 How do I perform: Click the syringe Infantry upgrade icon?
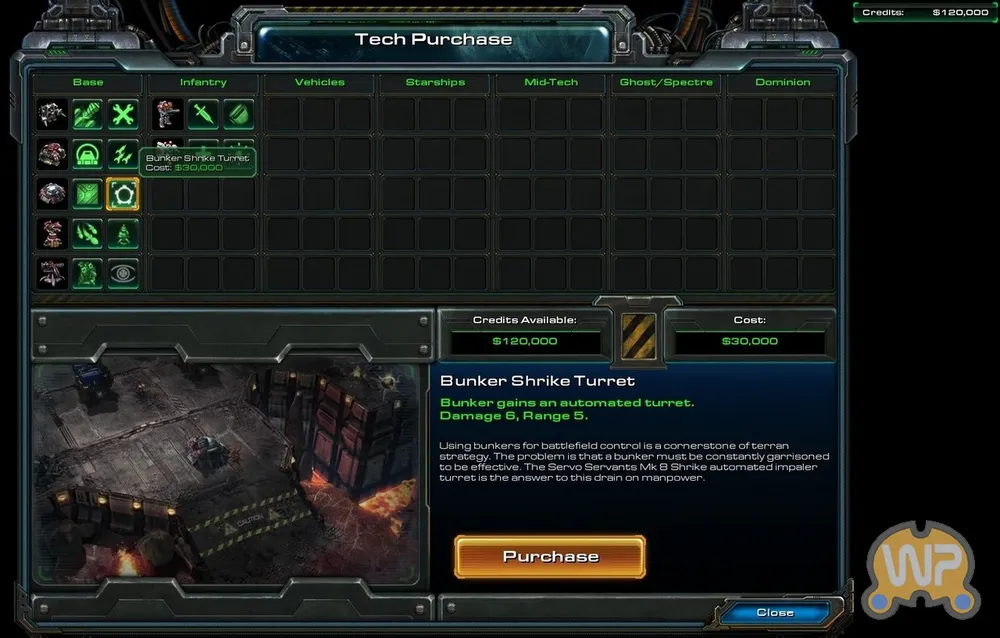point(203,115)
